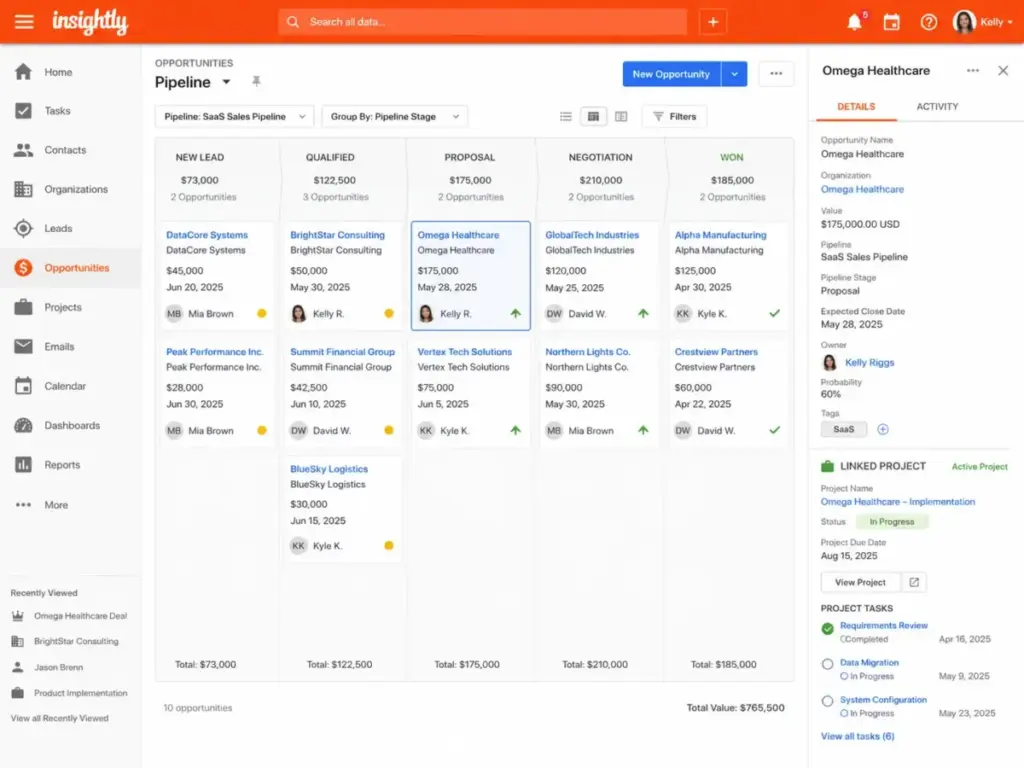Screen dimensions: 1024x768
Task: Open Dashboards in sidebar
Action: tap(71, 425)
